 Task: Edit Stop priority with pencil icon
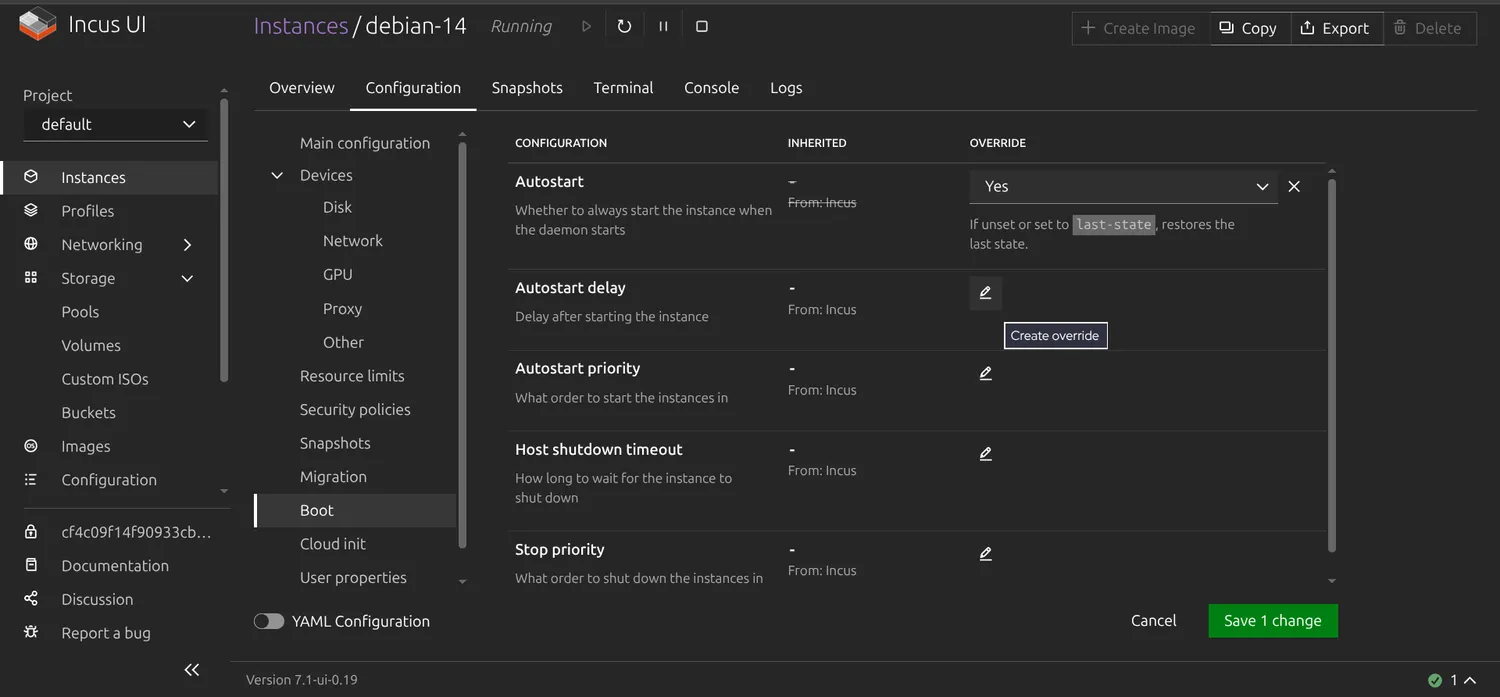pyautogui.click(x=985, y=554)
